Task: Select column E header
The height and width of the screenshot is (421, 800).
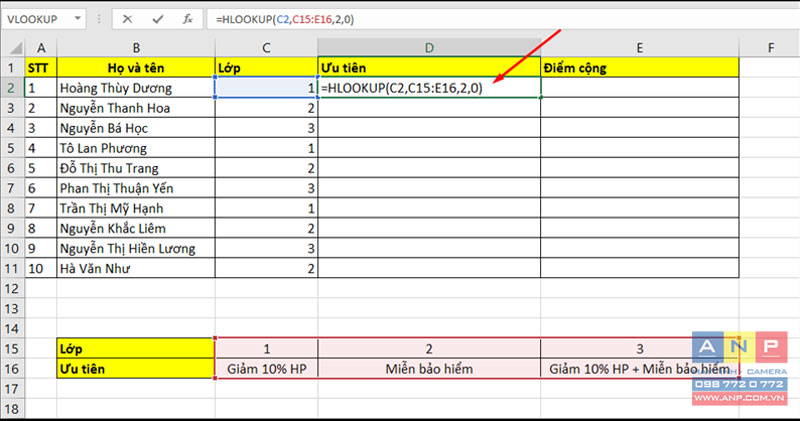Action: pyautogui.click(x=639, y=48)
